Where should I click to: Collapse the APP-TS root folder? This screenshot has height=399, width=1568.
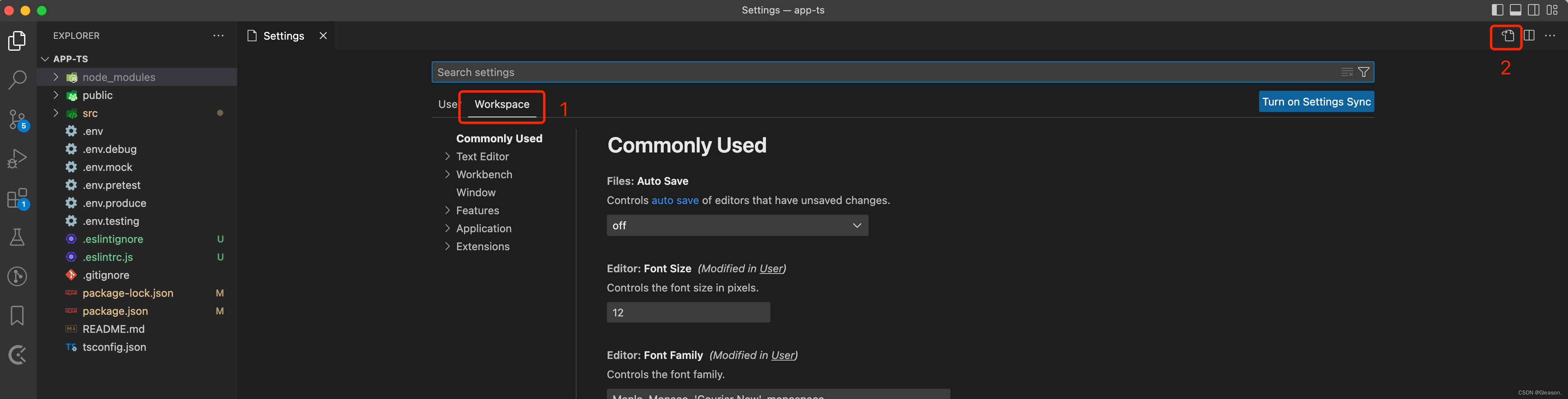point(45,59)
